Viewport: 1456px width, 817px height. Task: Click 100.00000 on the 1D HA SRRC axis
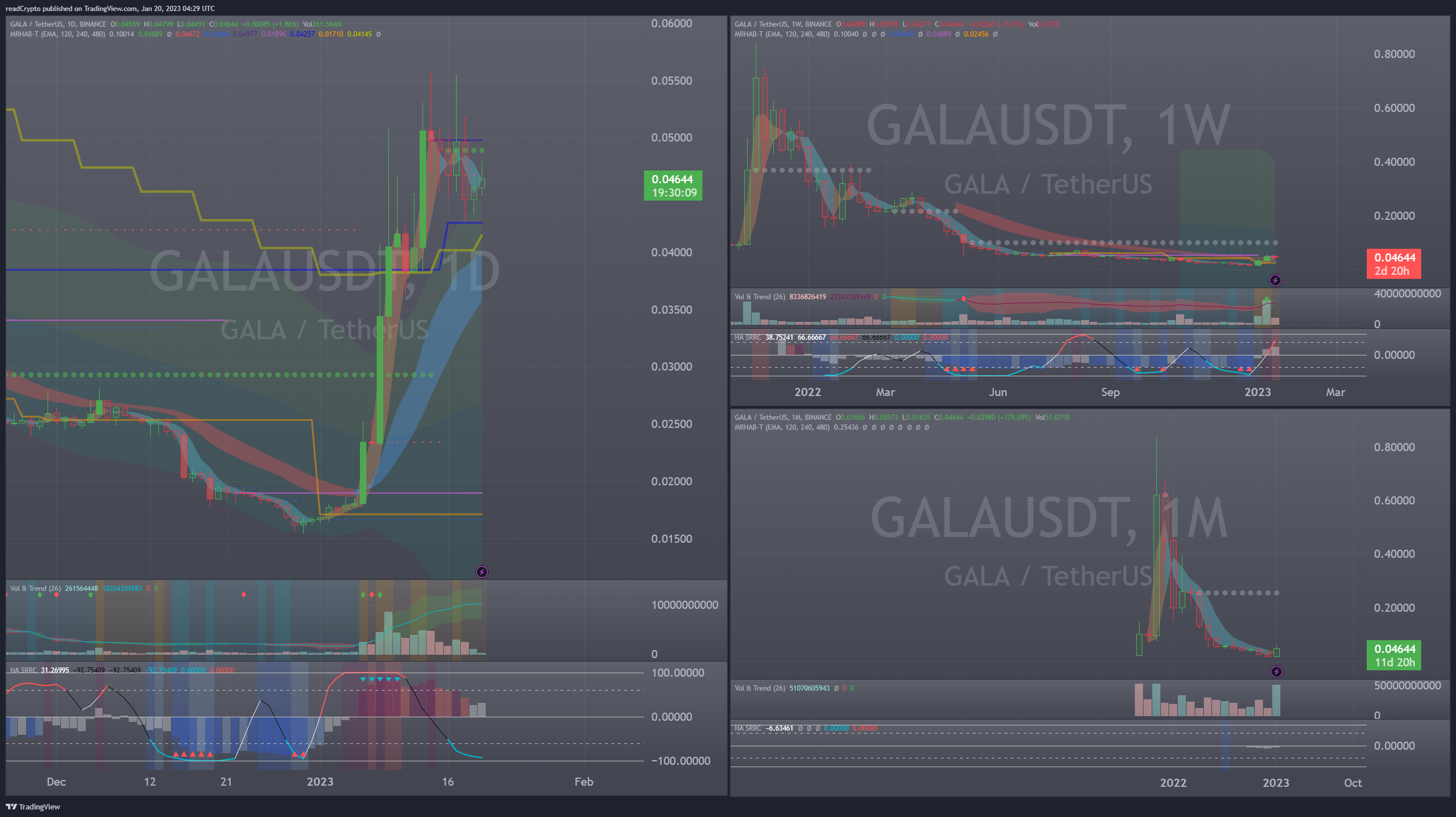point(678,673)
